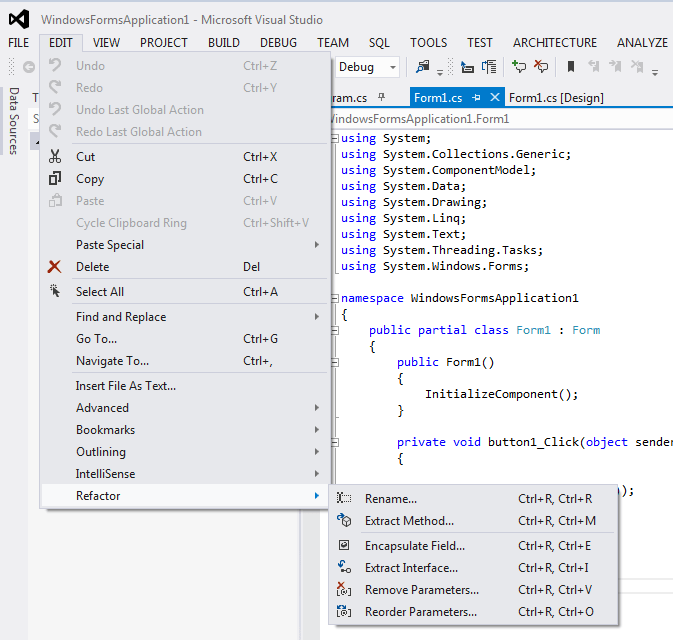This screenshot has width=673, height=640.
Task: Click the navigate backward toolbar button
Action: pos(29,67)
